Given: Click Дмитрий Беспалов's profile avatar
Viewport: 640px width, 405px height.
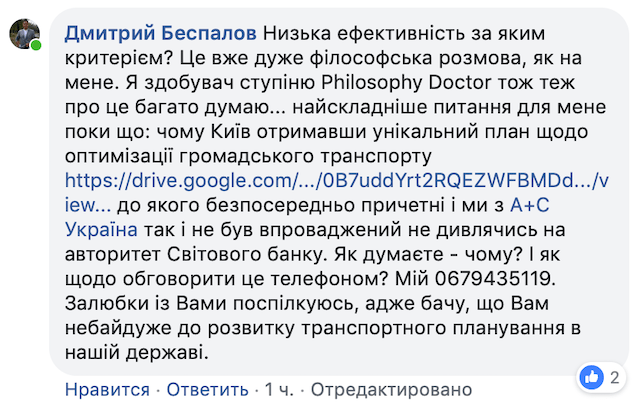Looking at the screenshot, I should click(25, 34).
